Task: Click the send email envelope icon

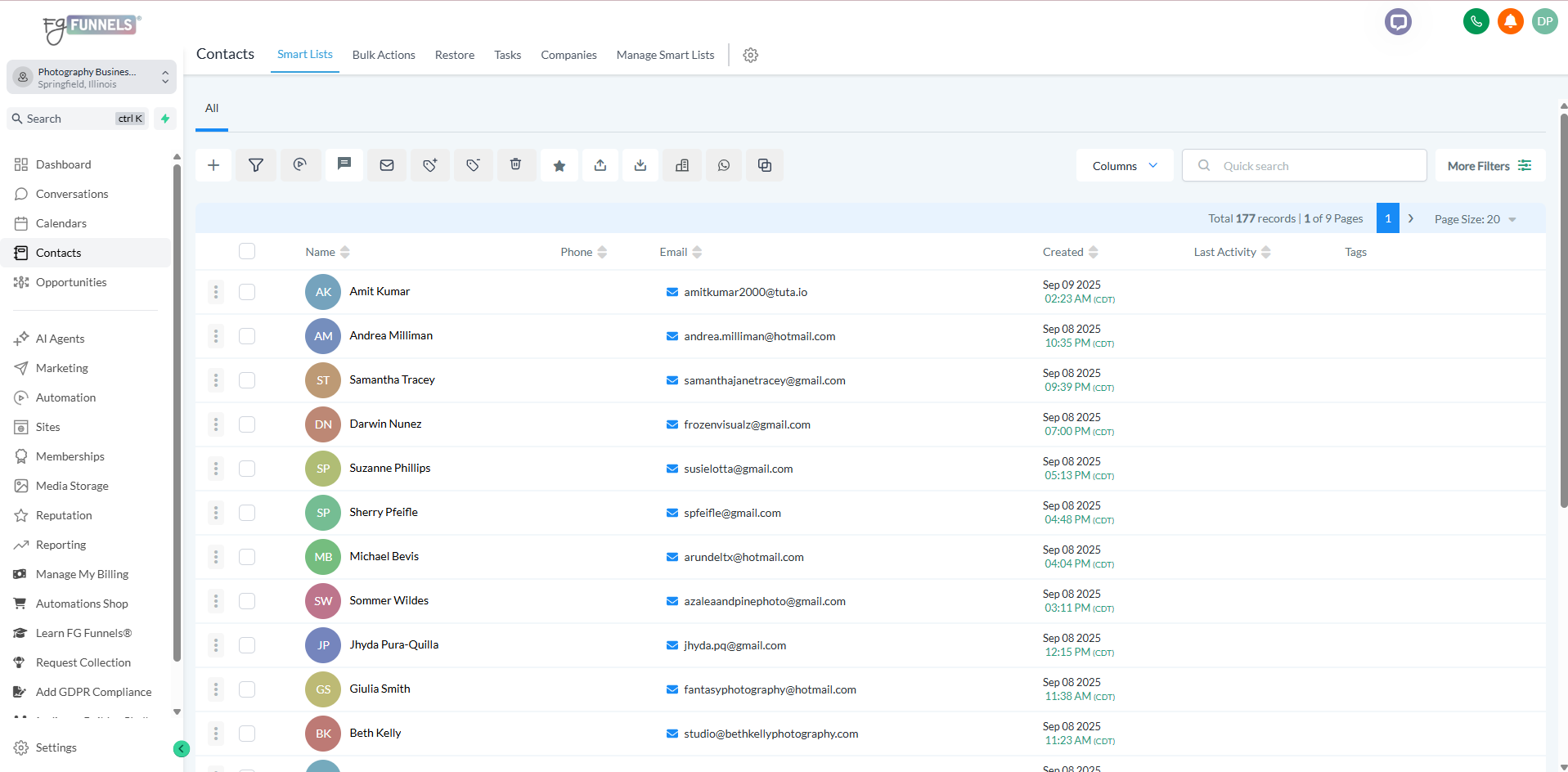Action: coord(387,165)
